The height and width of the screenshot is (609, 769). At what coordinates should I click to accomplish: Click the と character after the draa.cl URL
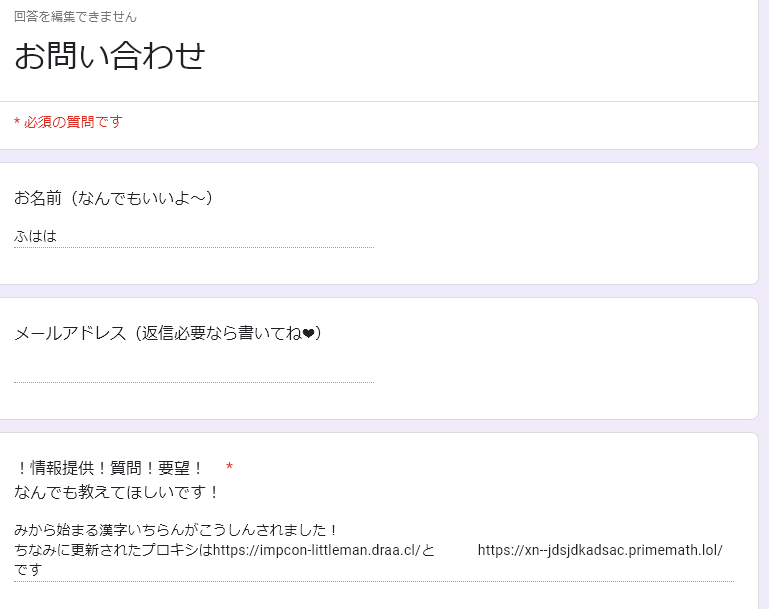428,550
